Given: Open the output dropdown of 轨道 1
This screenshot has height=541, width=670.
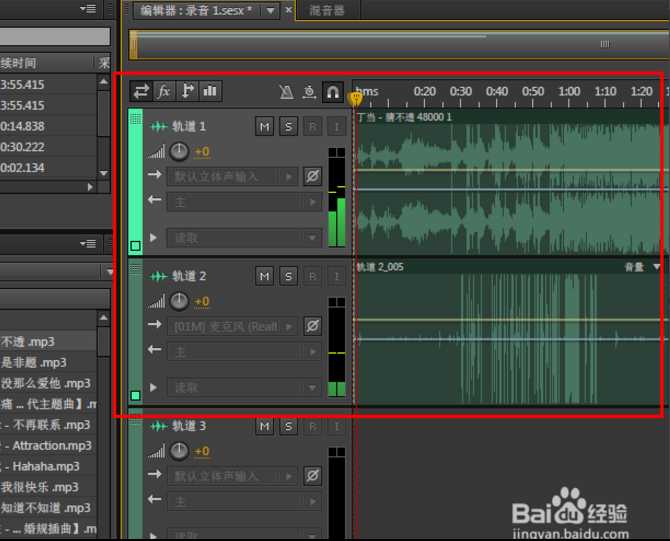Looking at the screenshot, I should [244, 202].
